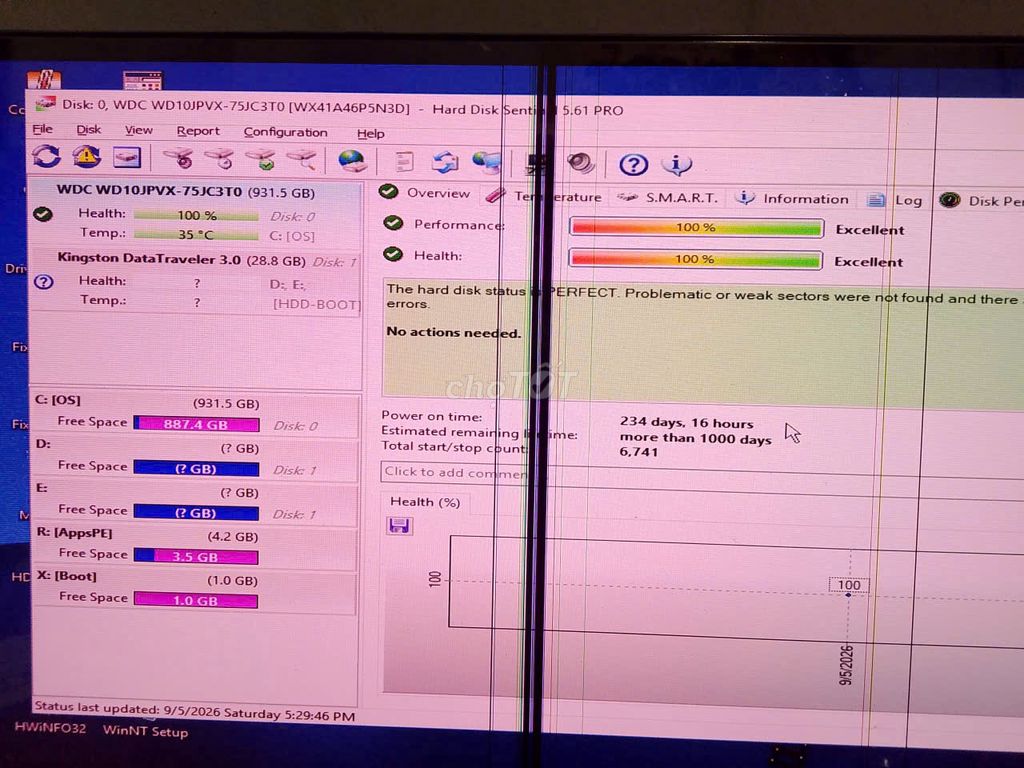Click the green check icon beside Overview Health row
The image size is (1024, 768).
click(x=392, y=254)
